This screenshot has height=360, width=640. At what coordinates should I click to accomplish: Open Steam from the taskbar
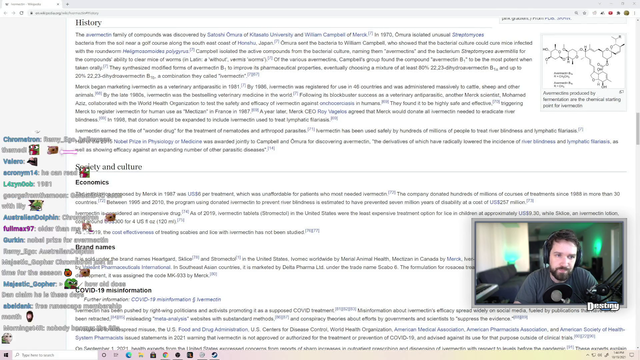214,355
